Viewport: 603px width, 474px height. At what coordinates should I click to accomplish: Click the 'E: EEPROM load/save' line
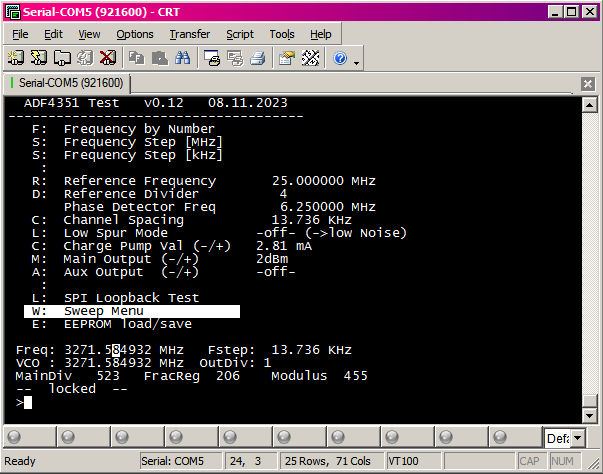click(x=112, y=324)
